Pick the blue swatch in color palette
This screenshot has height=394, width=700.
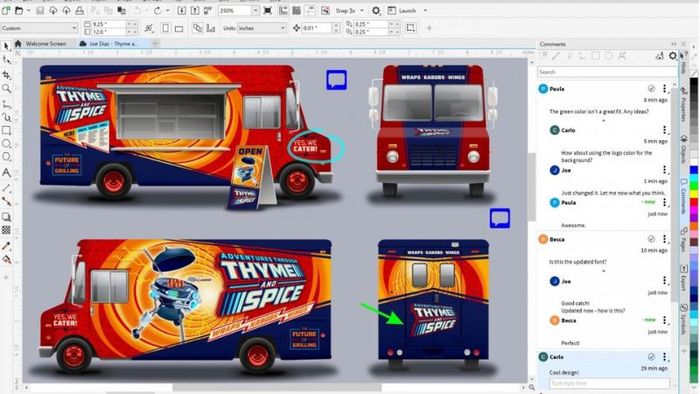[x=694, y=170]
